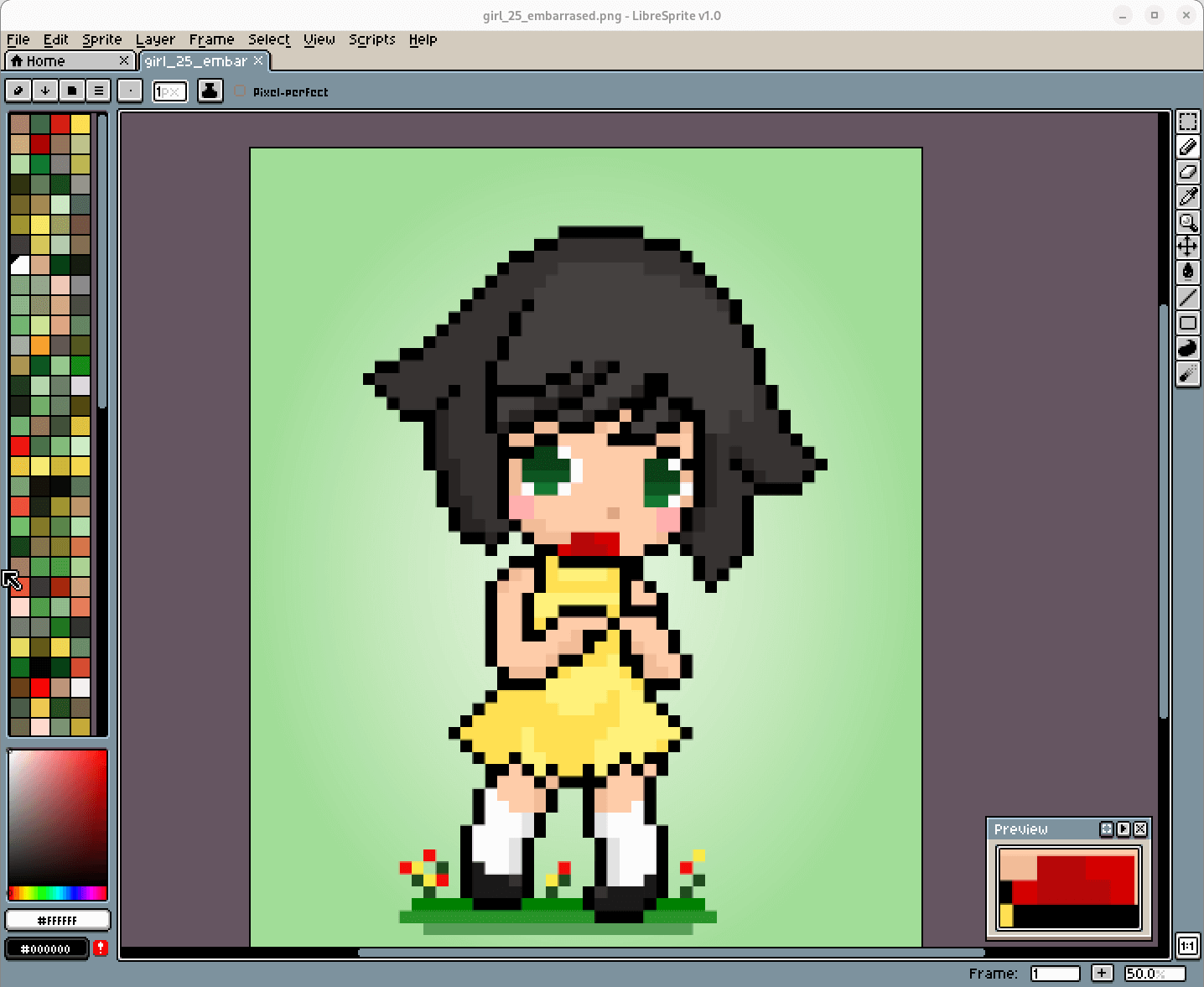This screenshot has width=1204, height=987.
Task: Select the Paint Bucket tool
Action: click(x=1187, y=272)
